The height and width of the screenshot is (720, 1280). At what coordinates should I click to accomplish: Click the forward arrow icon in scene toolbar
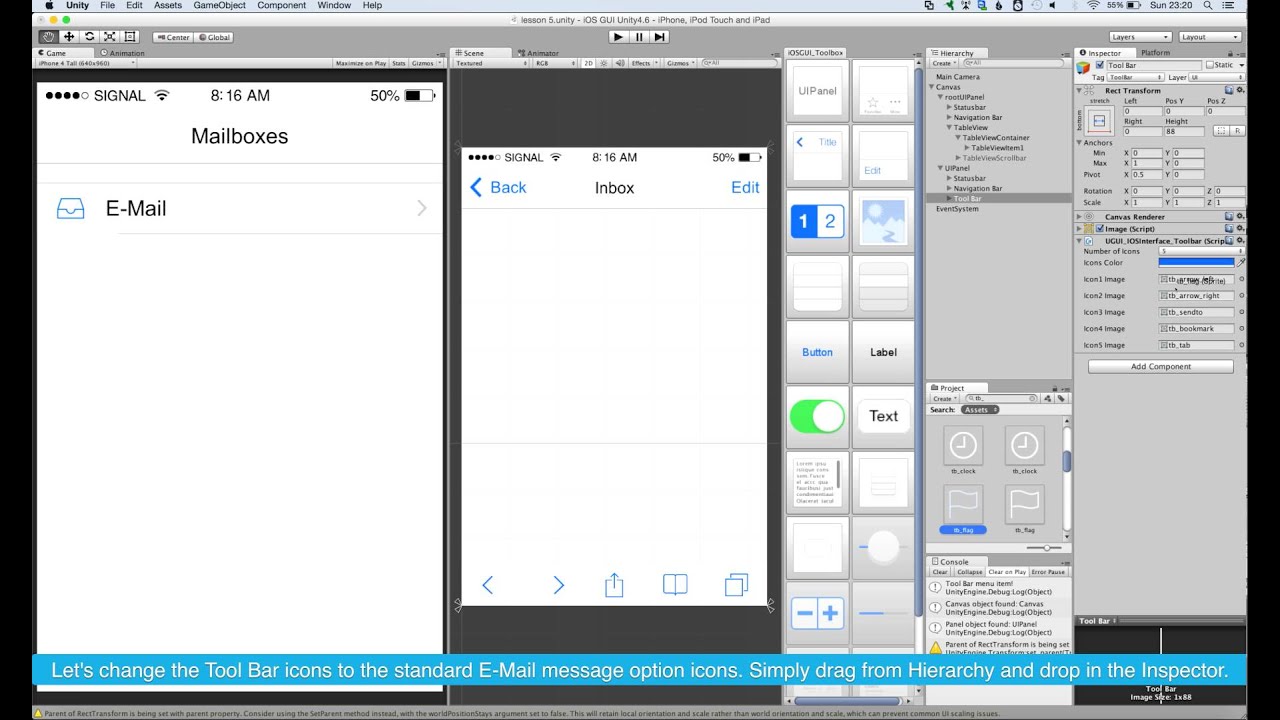click(558, 585)
